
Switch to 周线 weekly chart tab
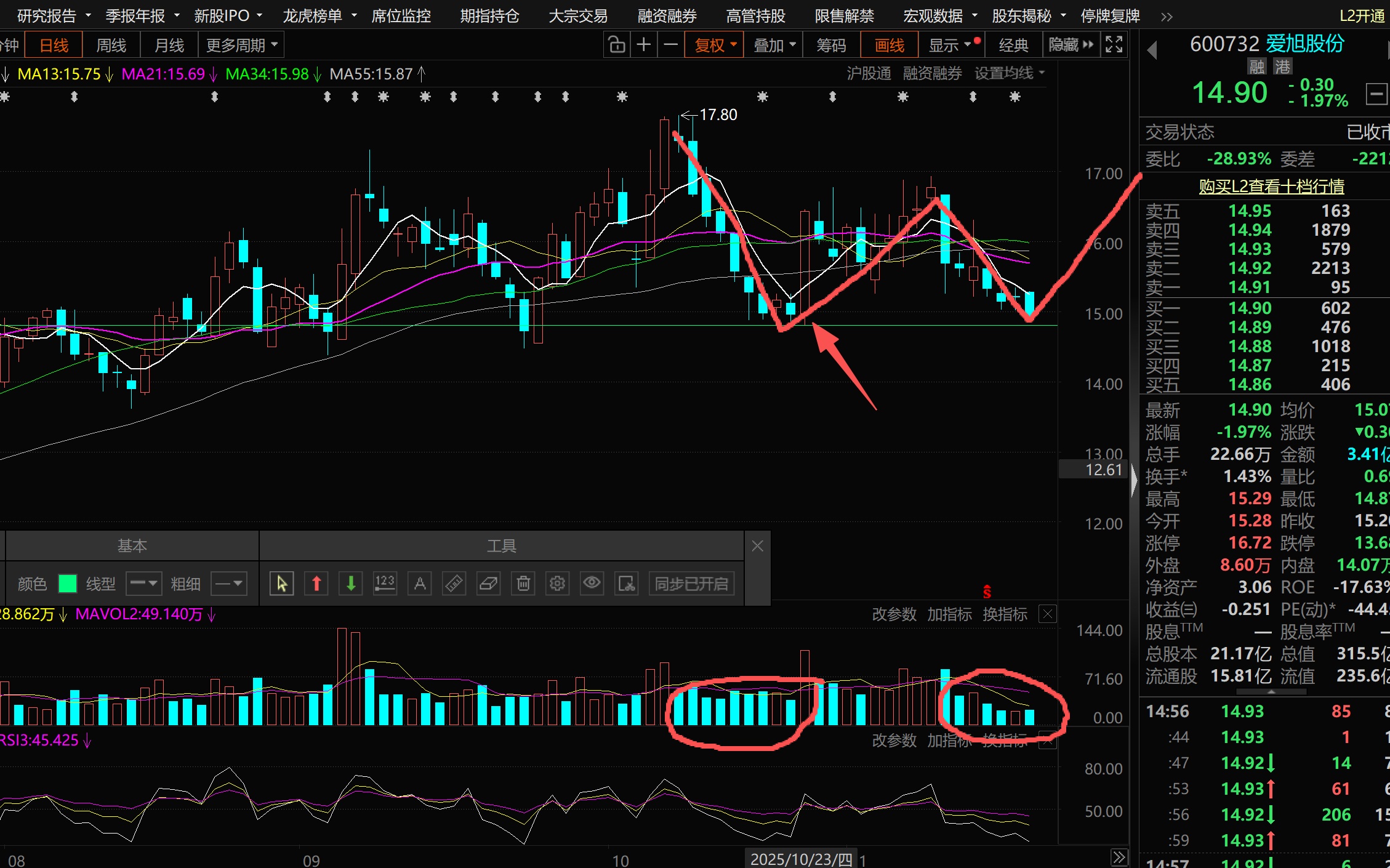[x=111, y=45]
